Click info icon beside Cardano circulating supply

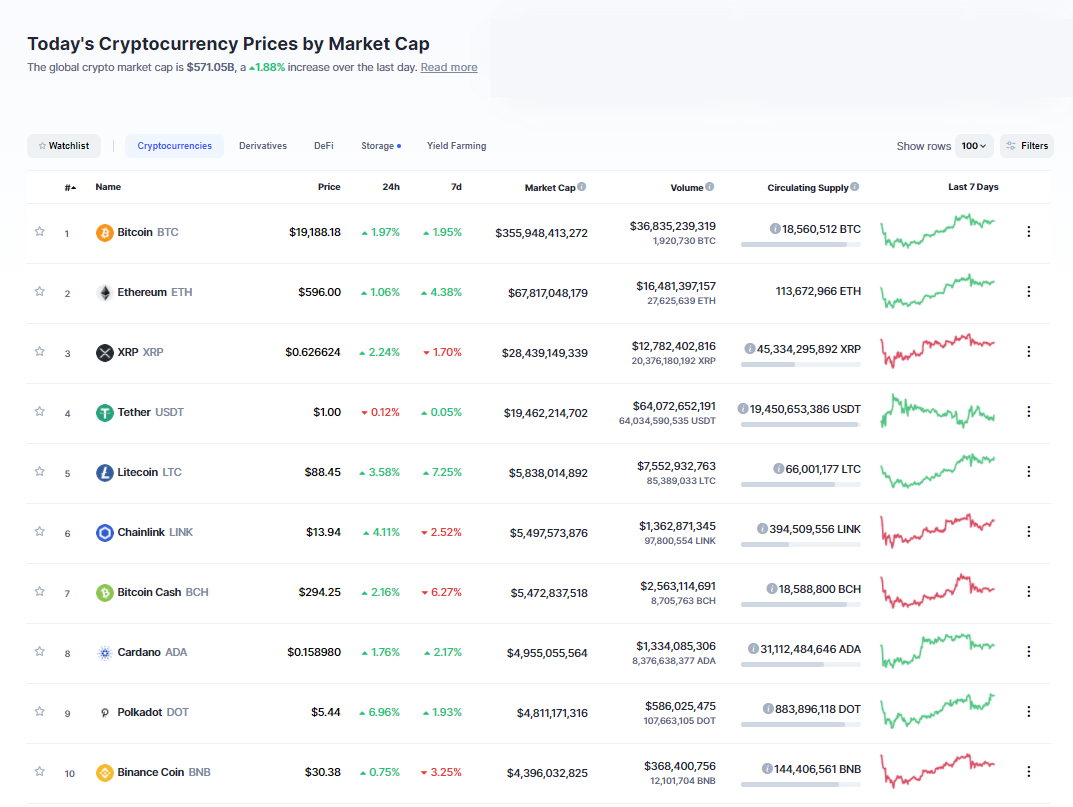pyautogui.click(x=753, y=648)
